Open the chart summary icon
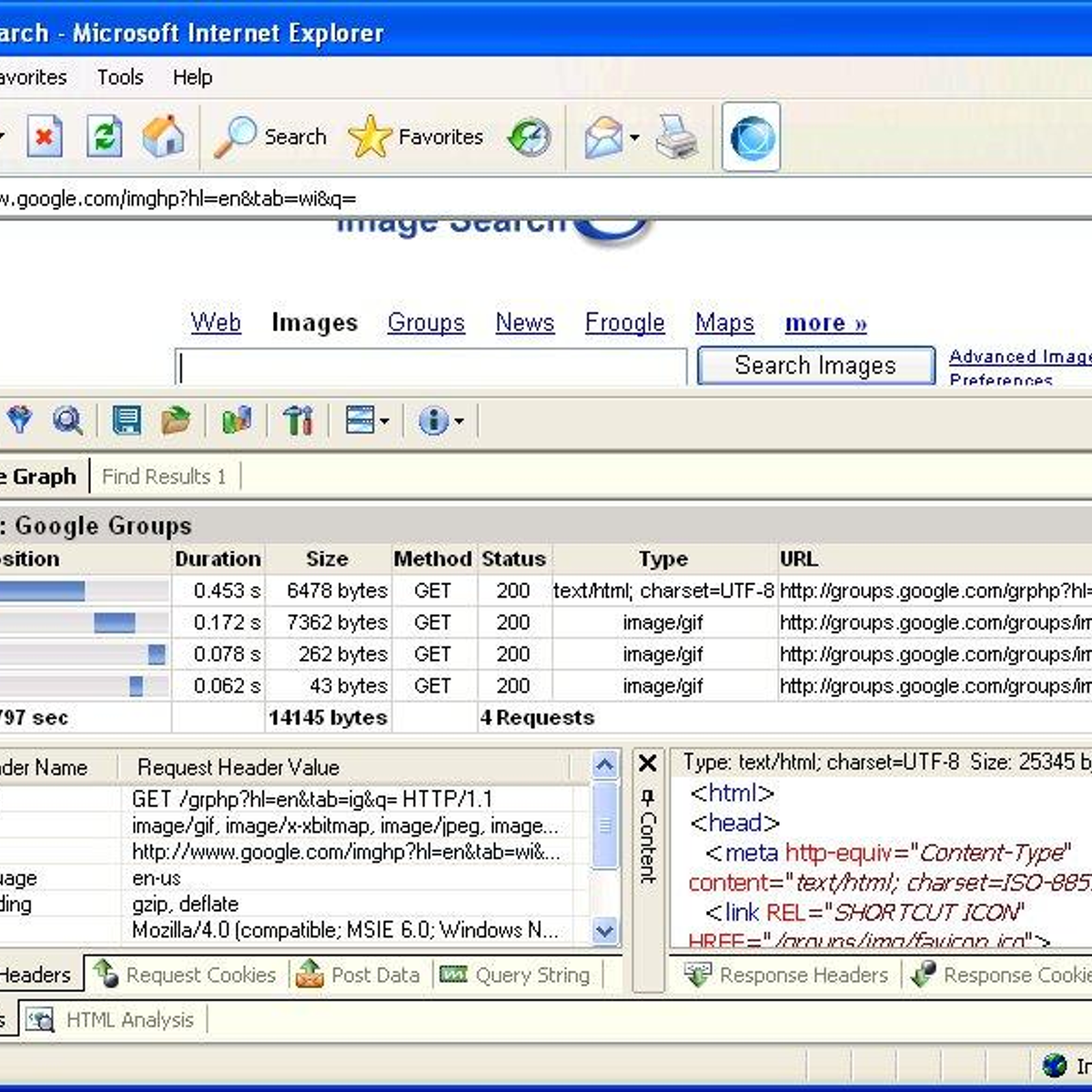 (x=237, y=420)
